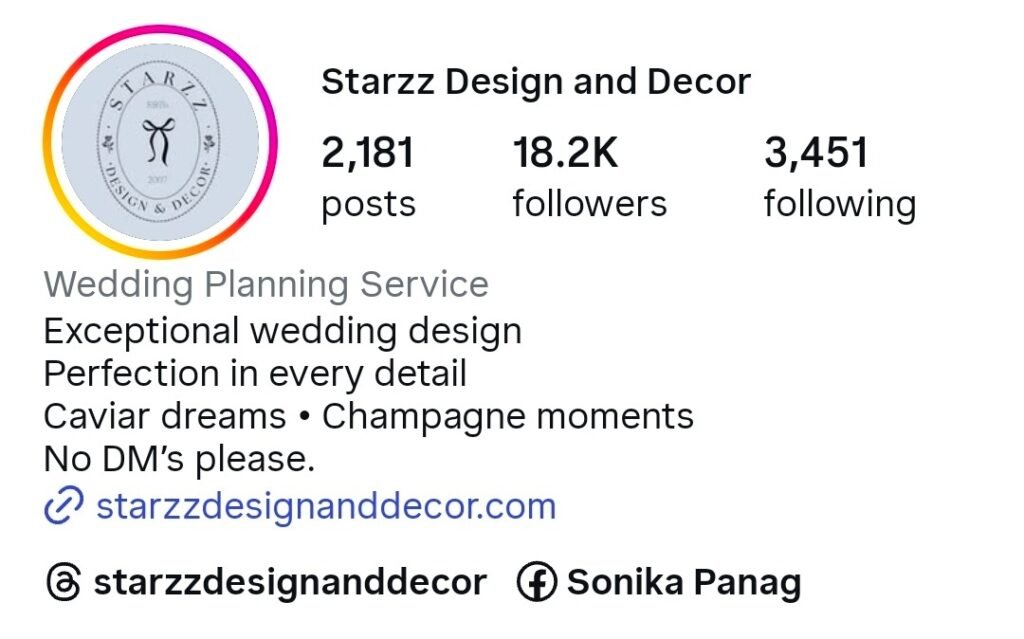Select the "Caviar dreams • Champagne moments" line
The image size is (1024, 639).
pos(368,416)
